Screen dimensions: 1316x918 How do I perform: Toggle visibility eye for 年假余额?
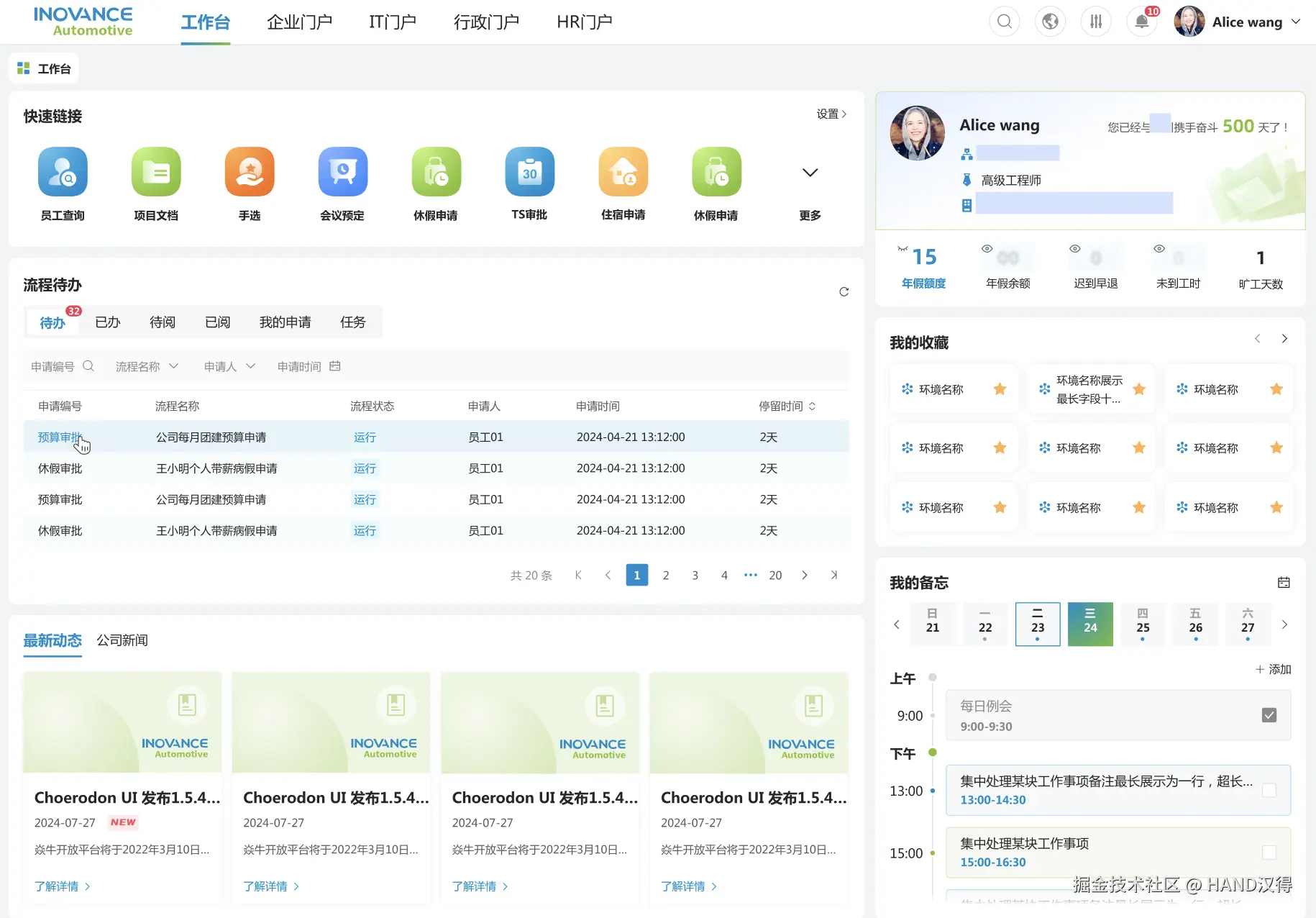[x=987, y=248]
